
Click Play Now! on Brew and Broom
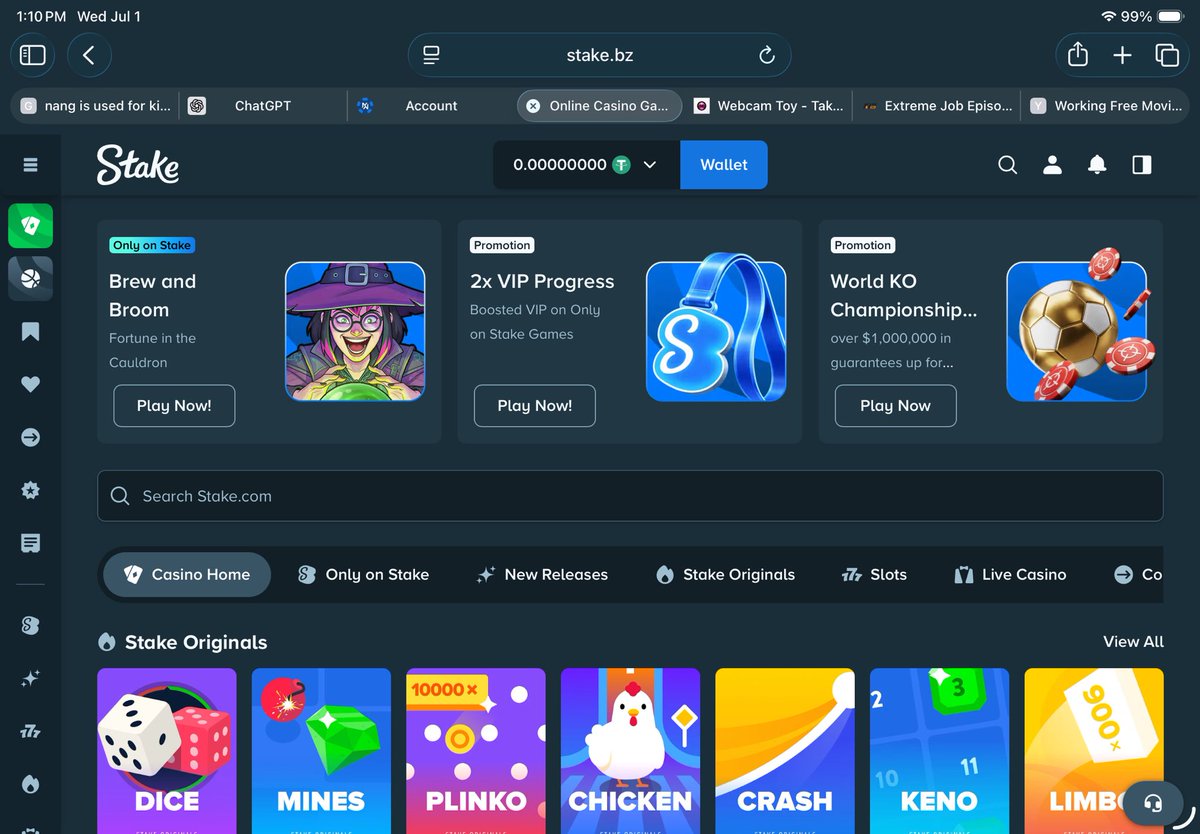(174, 405)
